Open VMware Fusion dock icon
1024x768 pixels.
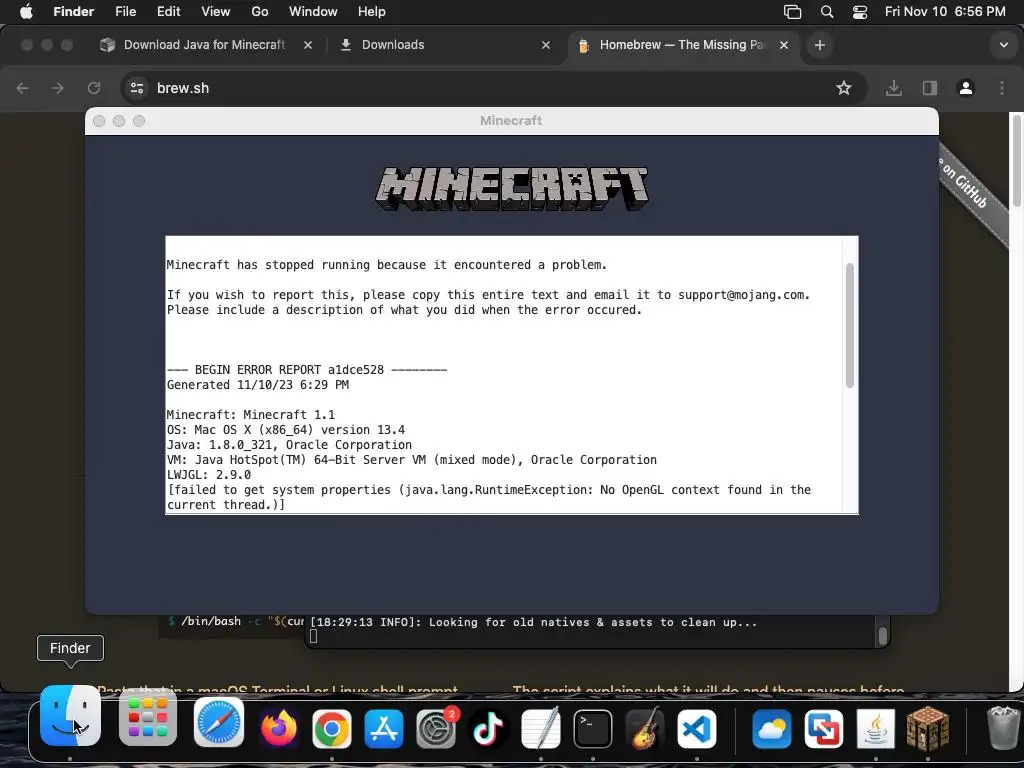pos(824,728)
